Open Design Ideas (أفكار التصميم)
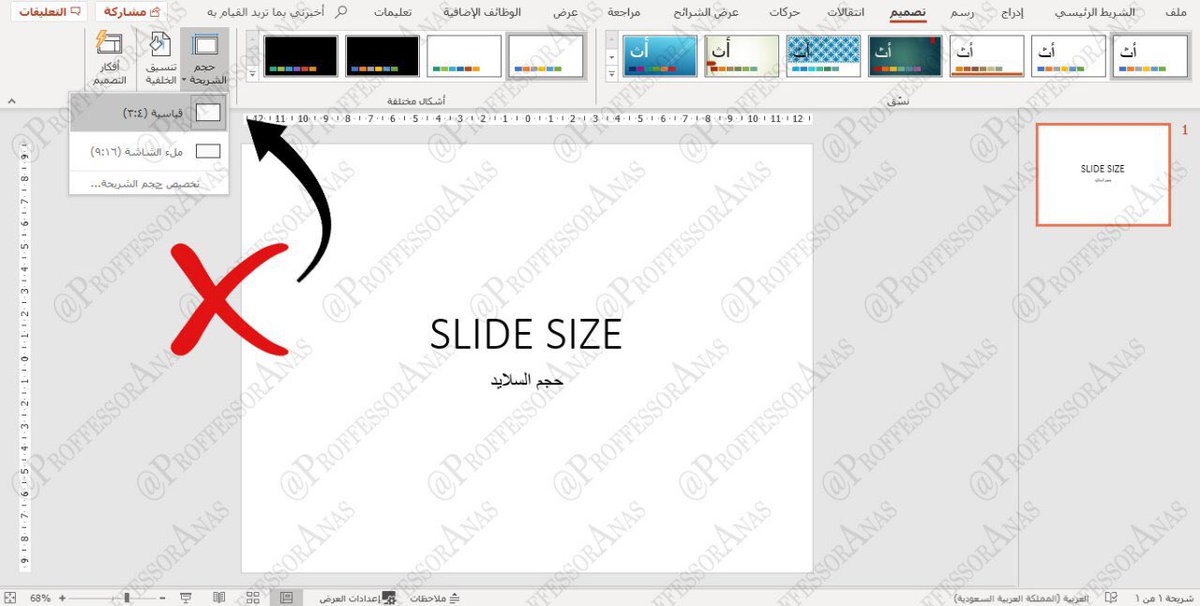The image size is (1200, 606). (x=109, y=58)
